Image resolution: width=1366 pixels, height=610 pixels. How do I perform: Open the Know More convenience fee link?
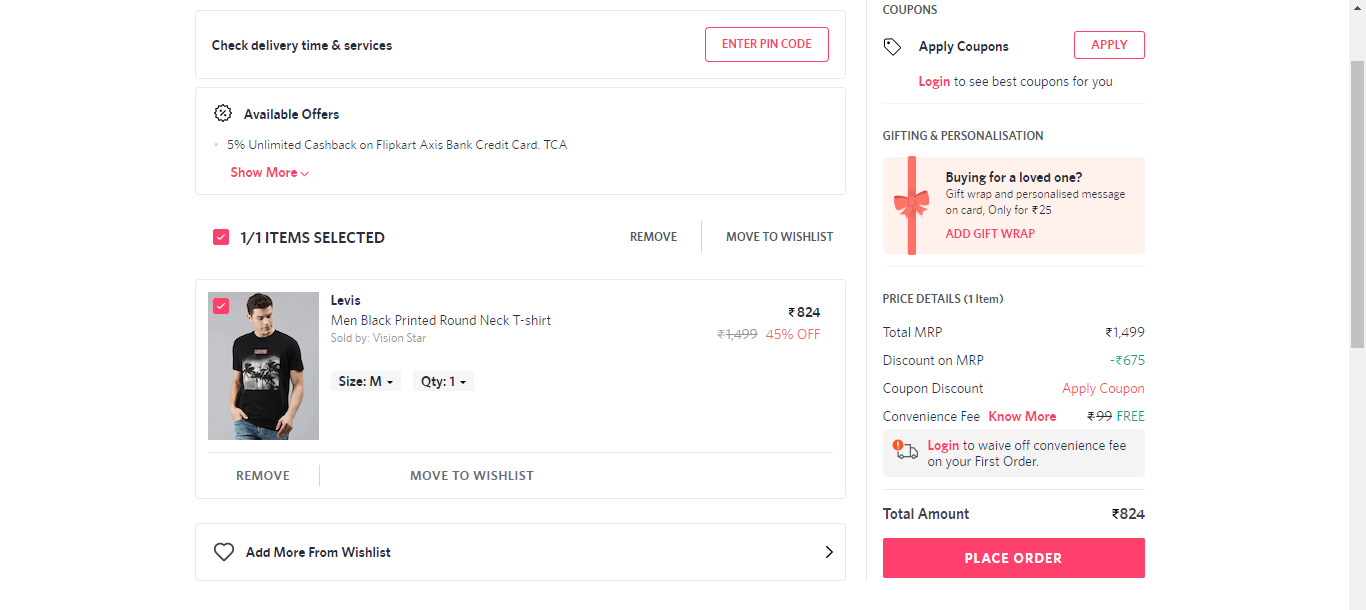tap(1022, 416)
